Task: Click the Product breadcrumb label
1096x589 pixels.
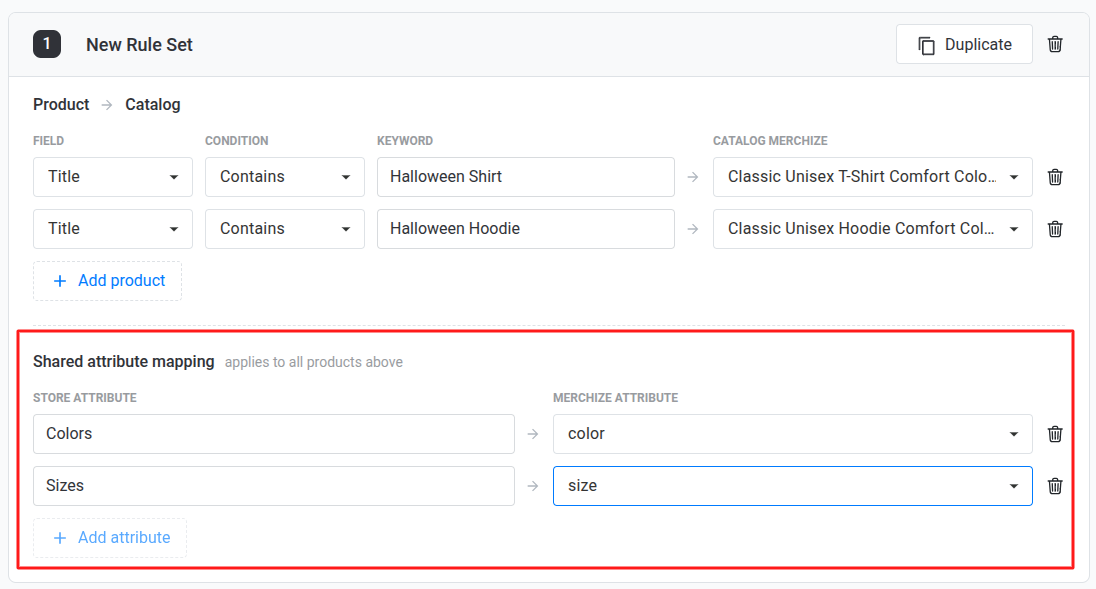Action: tap(62, 104)
